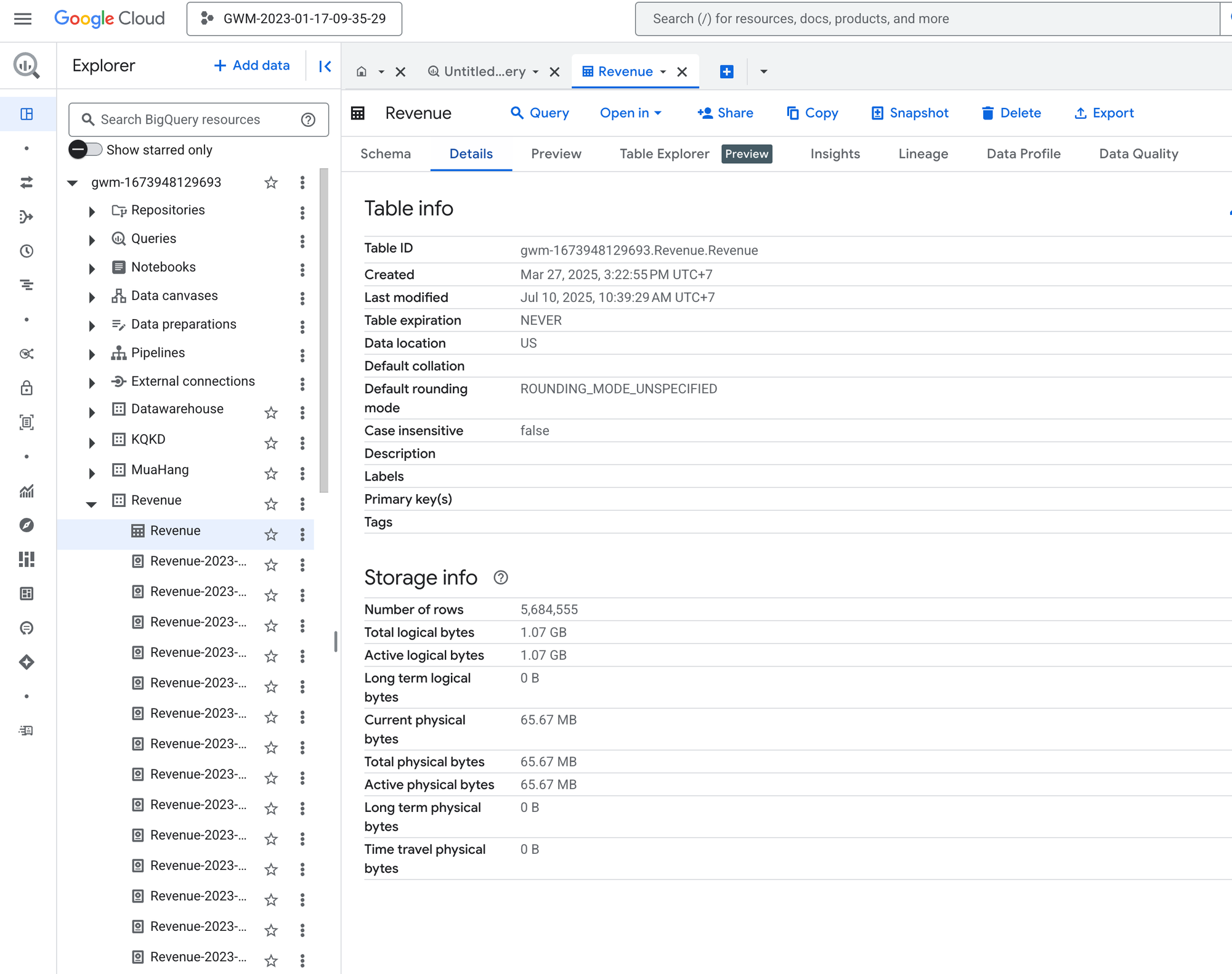Expand the External connections node
Screen dimensions: 1232x974
[x=92, y=383]
